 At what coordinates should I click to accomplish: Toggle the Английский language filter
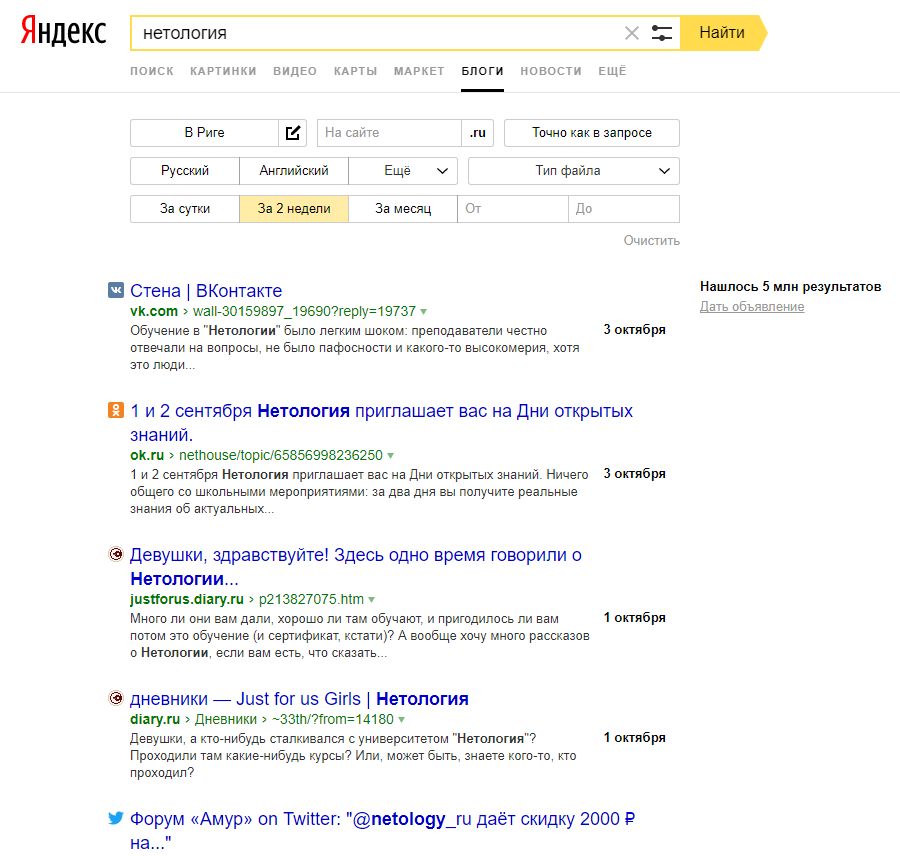pos(294,171)
